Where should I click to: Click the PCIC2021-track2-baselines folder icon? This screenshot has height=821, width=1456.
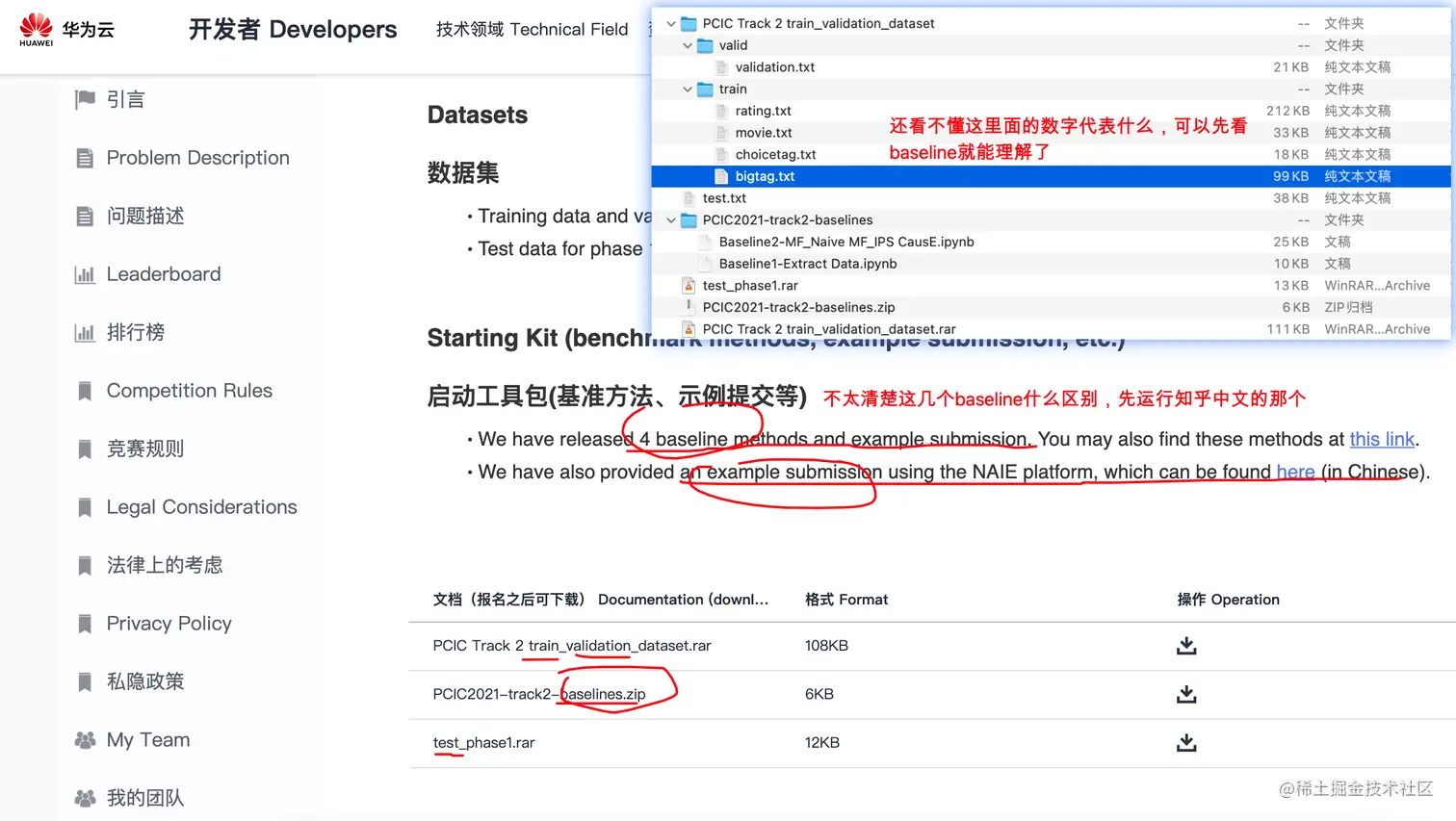689,220
